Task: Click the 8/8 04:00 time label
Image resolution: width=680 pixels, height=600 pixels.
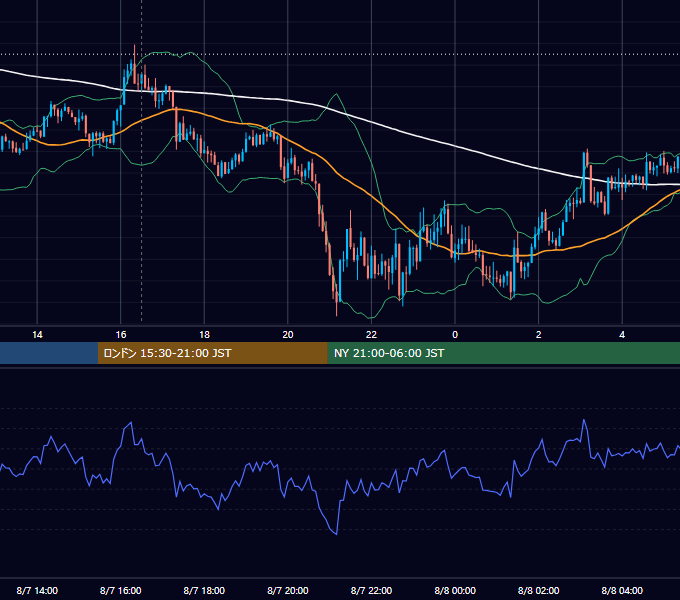Action: tap(622, 590)
